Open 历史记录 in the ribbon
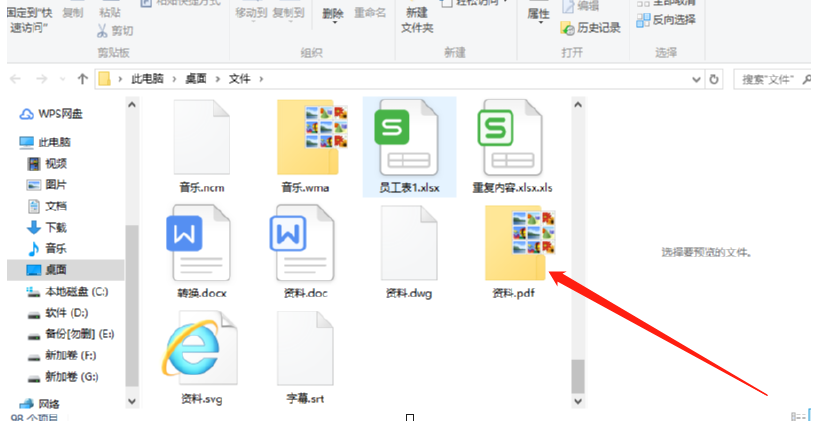The image size is (838, 434). pyautogui.click(x=590, y=27)
